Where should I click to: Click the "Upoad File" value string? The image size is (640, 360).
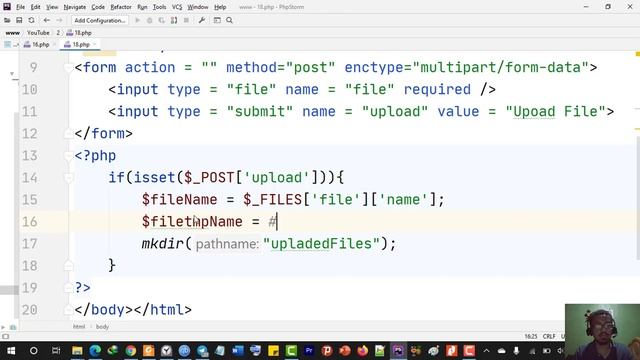click(x=556, y=111)
